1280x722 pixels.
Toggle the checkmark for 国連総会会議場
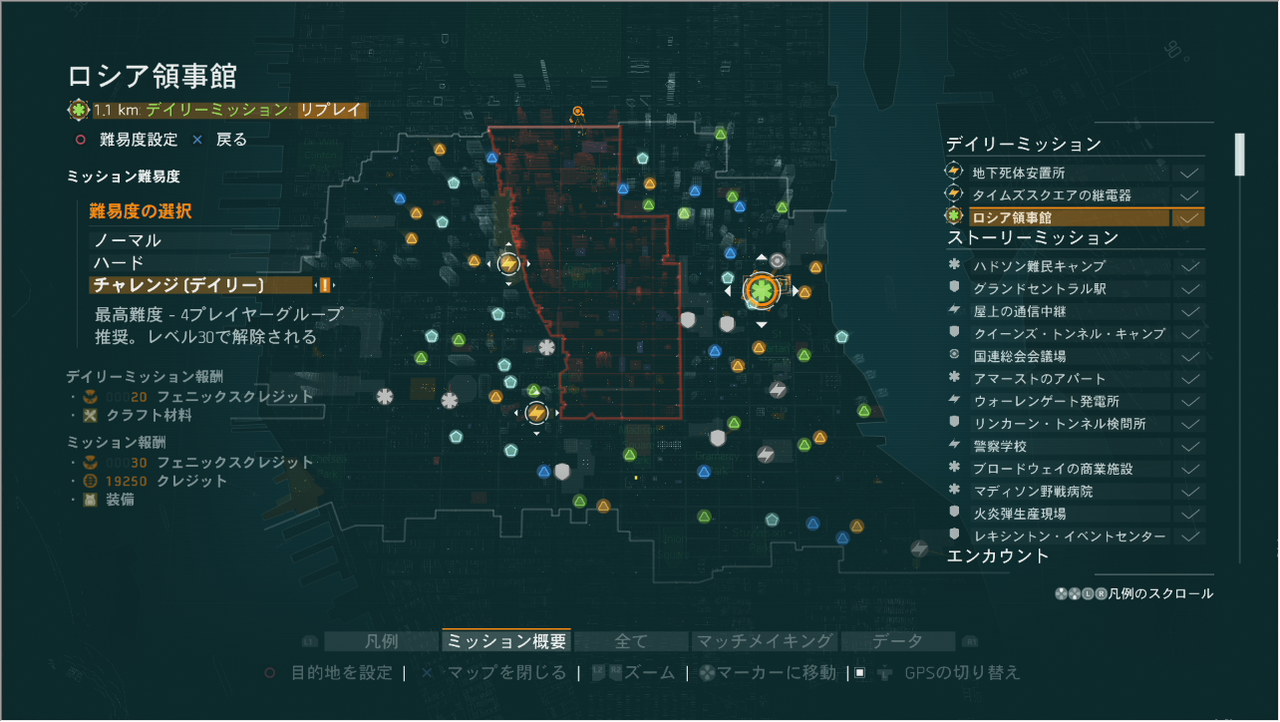(1189, 356)
